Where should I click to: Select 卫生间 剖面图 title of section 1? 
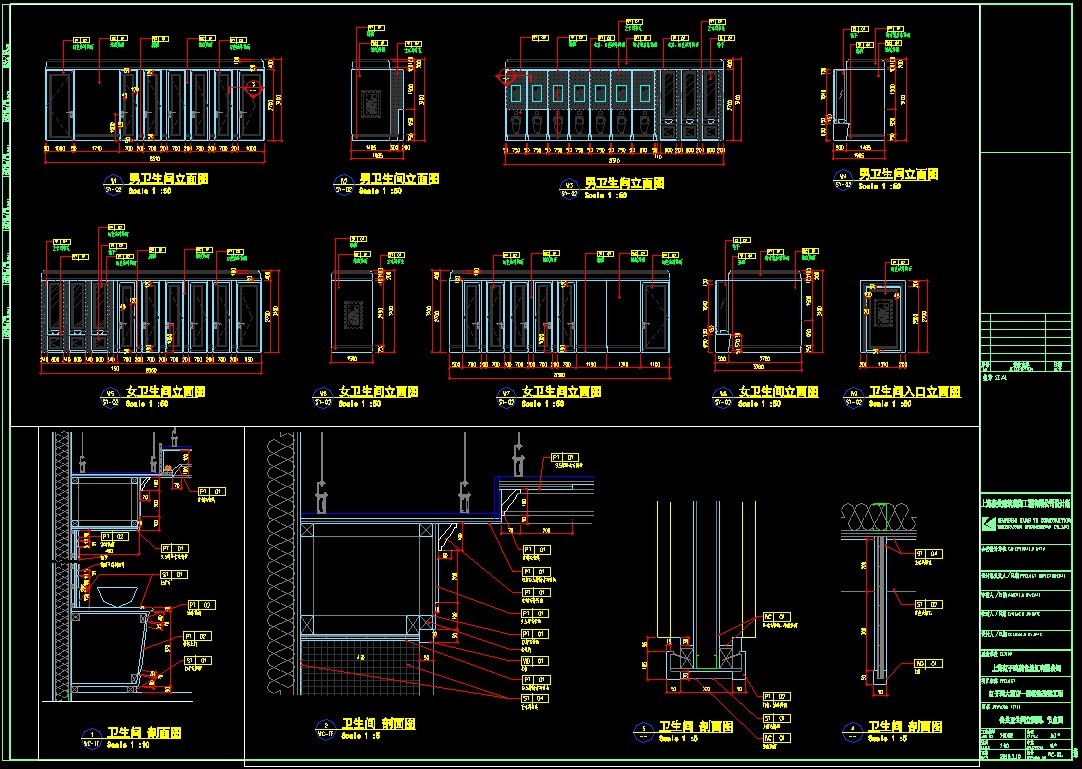click(x=144, y=732)
